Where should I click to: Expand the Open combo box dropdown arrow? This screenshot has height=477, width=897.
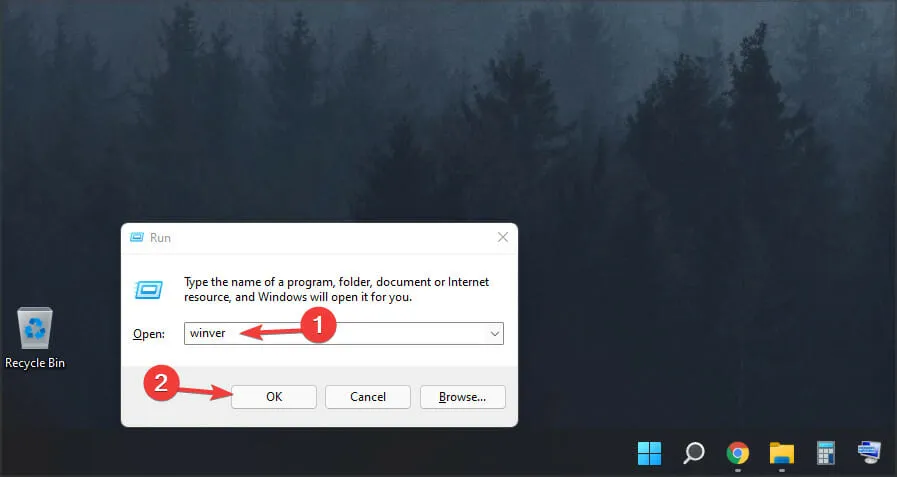point(494,333)
